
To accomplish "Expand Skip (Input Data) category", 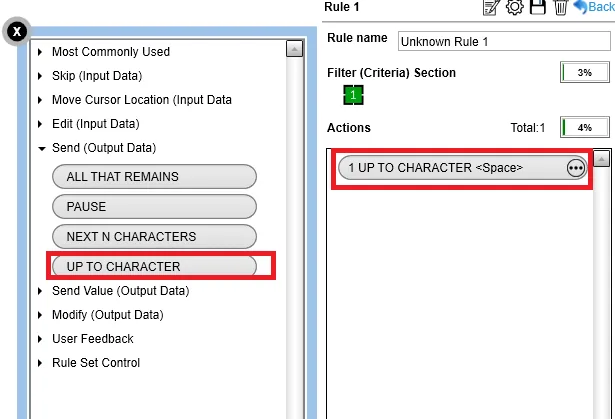I will pyautogui.click(x=90, y=76).
